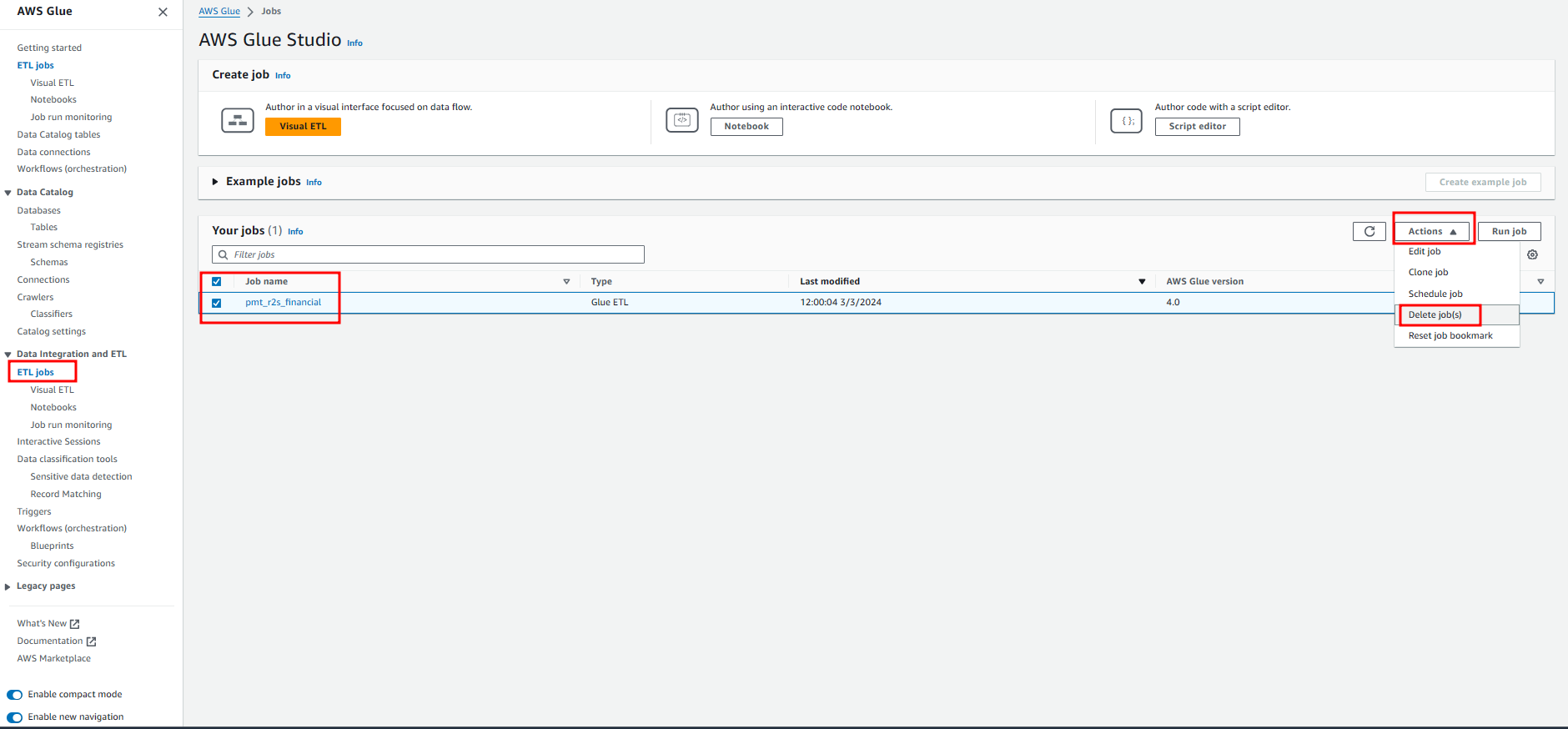
Task: Open Getting started in sidebar
Action: point(49,48)
